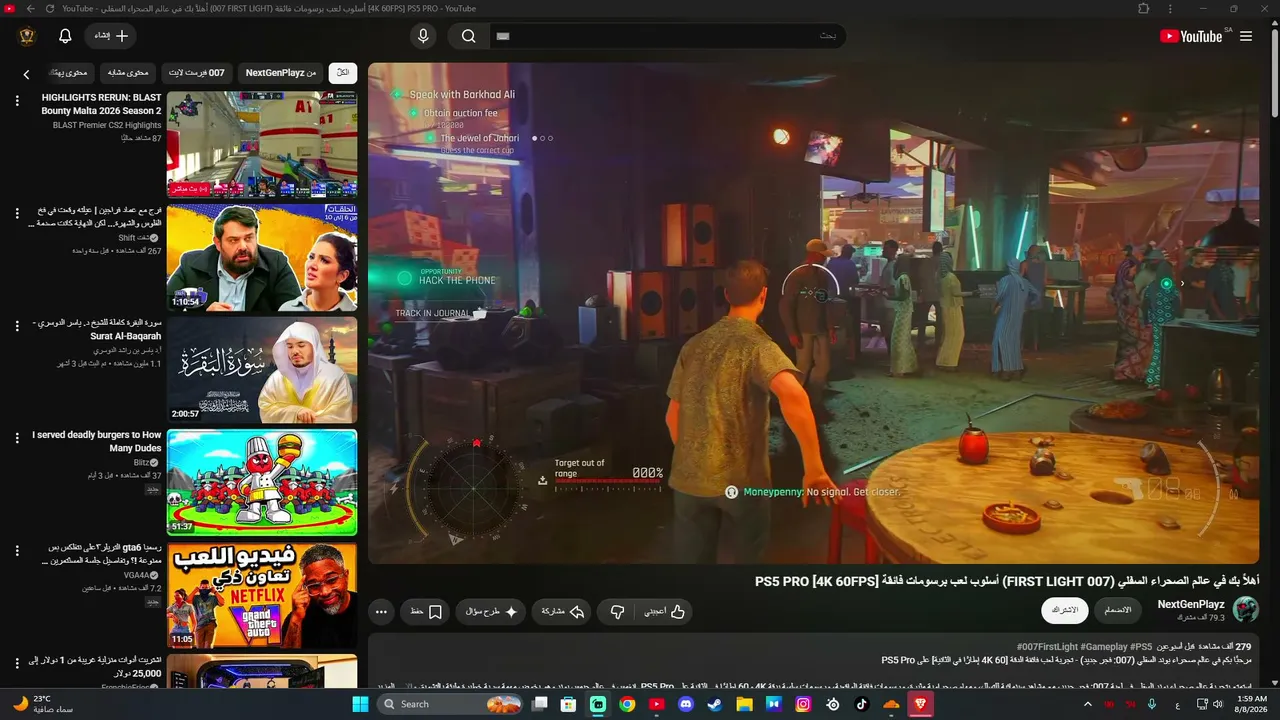Click the search magnifier button
This screenshot has height=720, width=1280.
tap(468, 36)
